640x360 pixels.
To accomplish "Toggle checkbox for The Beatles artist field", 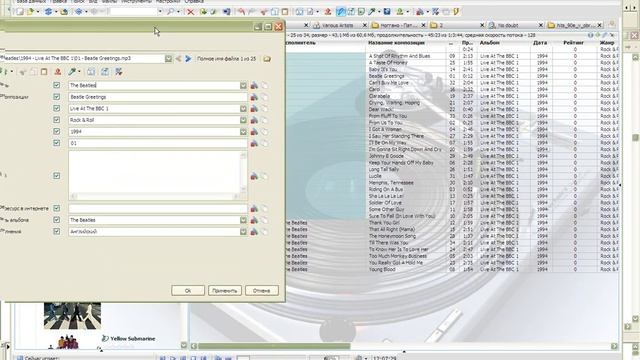I will (57, 85).
